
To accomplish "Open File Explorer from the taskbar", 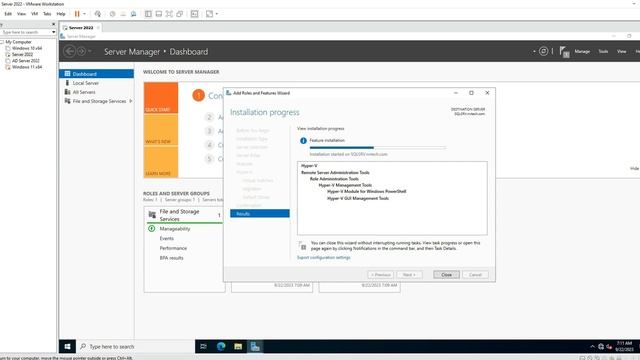I will [x=238, y=347].
